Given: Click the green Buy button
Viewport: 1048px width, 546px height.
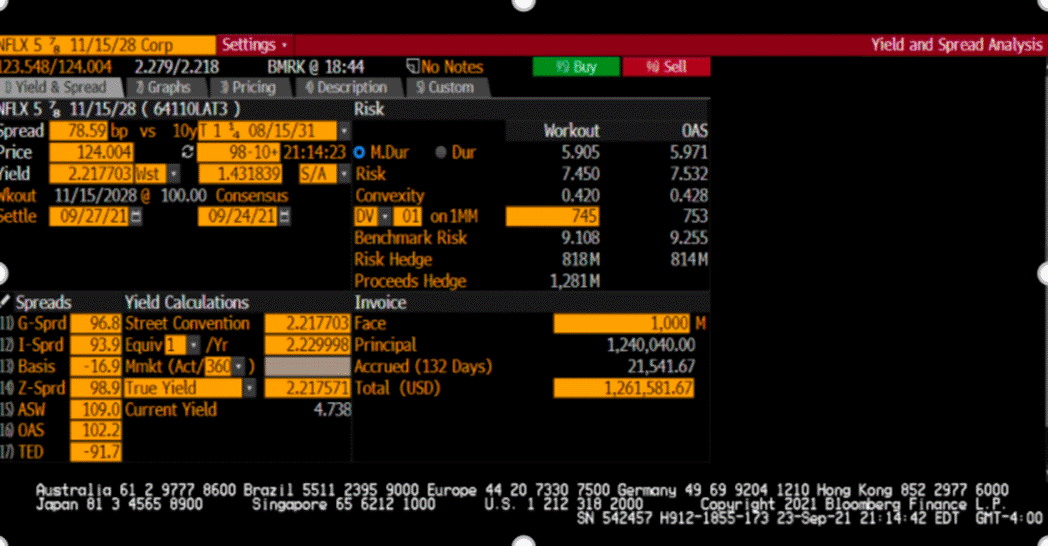Looking at the screenshot, I should pyautogui.click(x=576, y=67).
